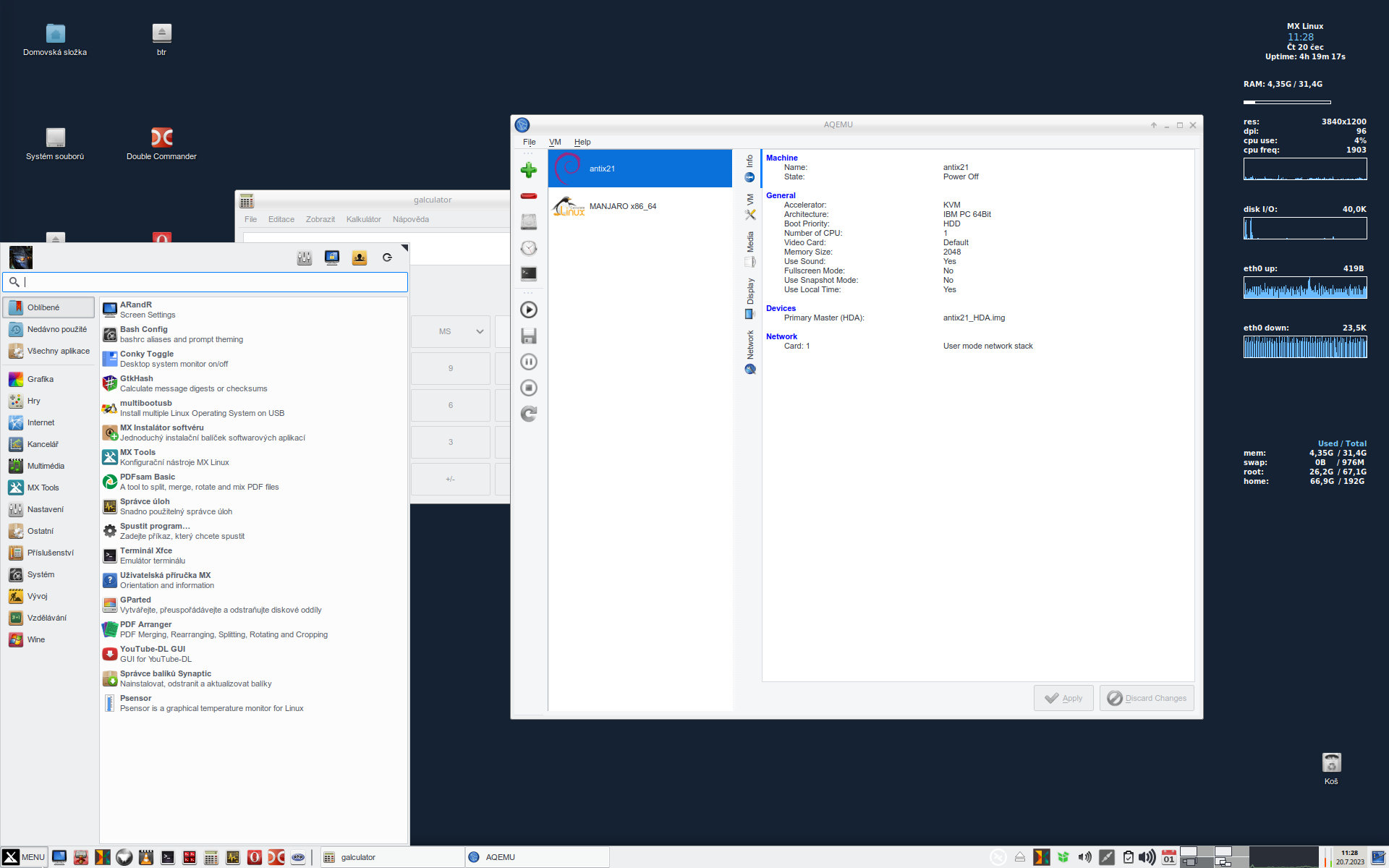Focus the application menu search field
Viewport: 1389px width, 868px height.
[x=205, y=282]
